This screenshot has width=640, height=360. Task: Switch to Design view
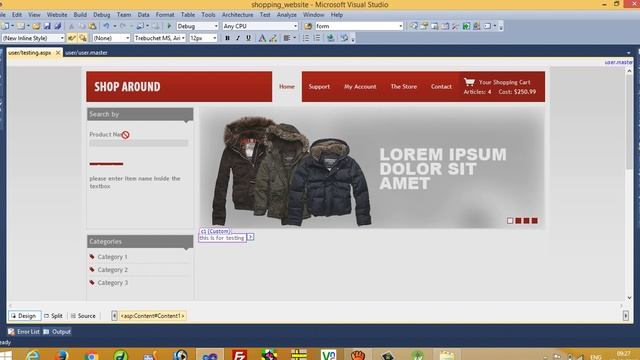pos(24,316)
